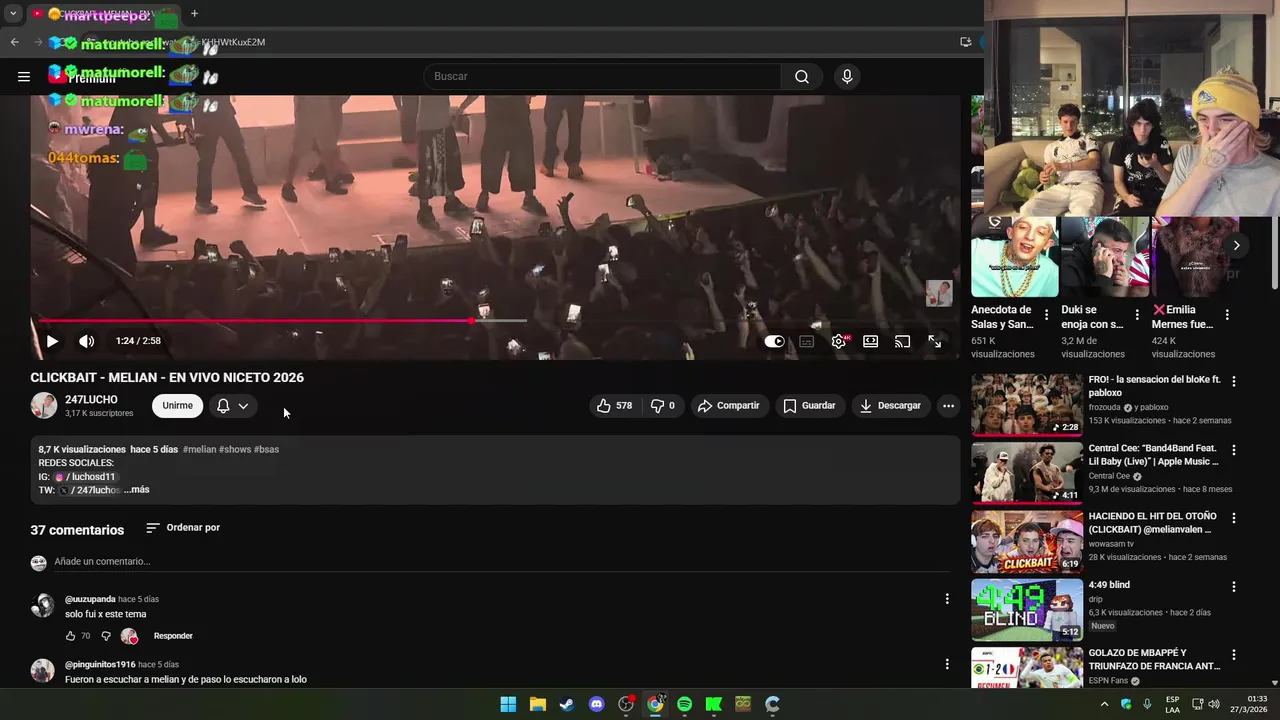Dislike the CLICKBAIT video

(662, 405)
